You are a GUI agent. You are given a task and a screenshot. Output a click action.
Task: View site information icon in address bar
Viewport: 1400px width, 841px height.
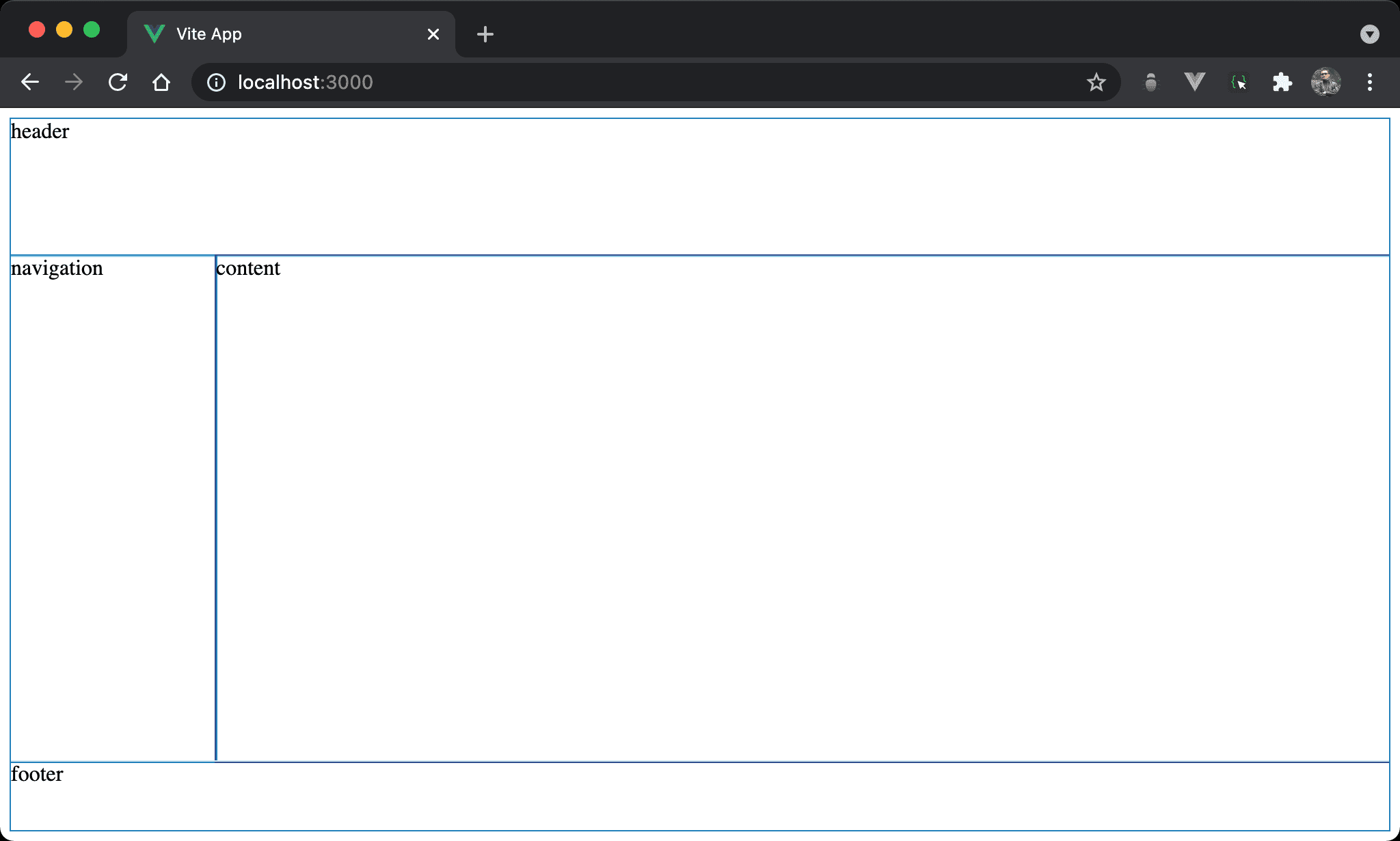(x=216, y=82)
